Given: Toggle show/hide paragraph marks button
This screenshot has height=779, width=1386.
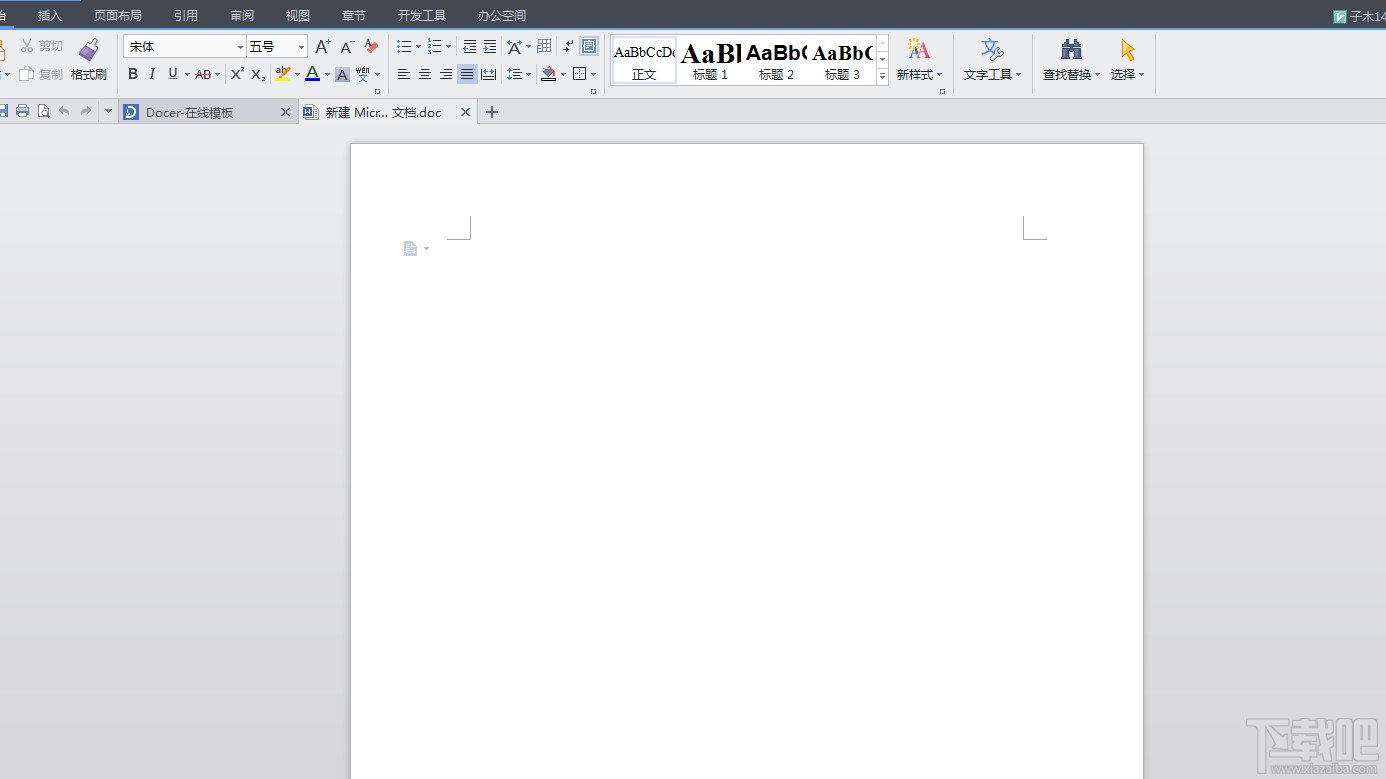Looking at the screenshot, I should pyautogui.click(x=568, y=46).
